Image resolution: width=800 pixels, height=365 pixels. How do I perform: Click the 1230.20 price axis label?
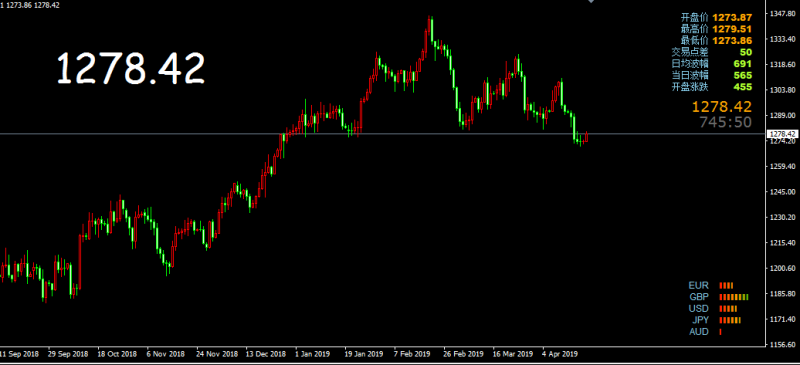click(784, 217)
